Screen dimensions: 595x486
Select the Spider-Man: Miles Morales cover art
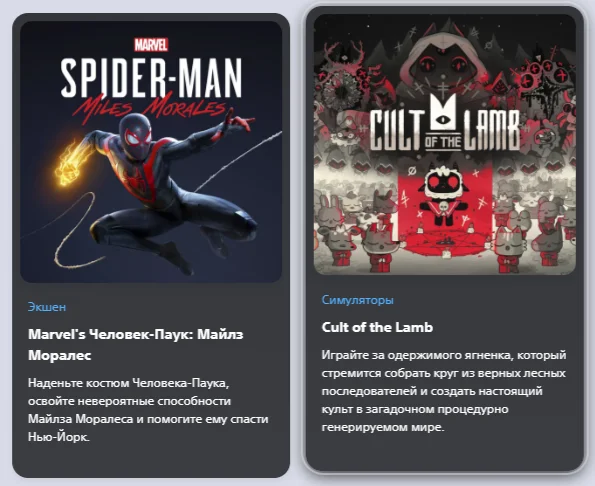tap(151, 152)
